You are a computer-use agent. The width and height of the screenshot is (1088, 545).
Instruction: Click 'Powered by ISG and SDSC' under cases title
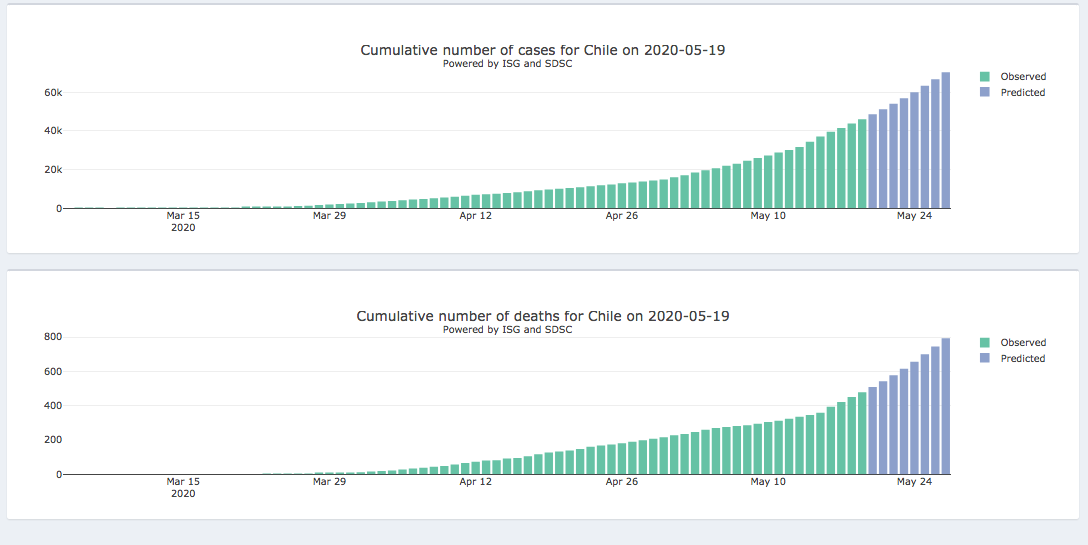click(x=507, y=64)
